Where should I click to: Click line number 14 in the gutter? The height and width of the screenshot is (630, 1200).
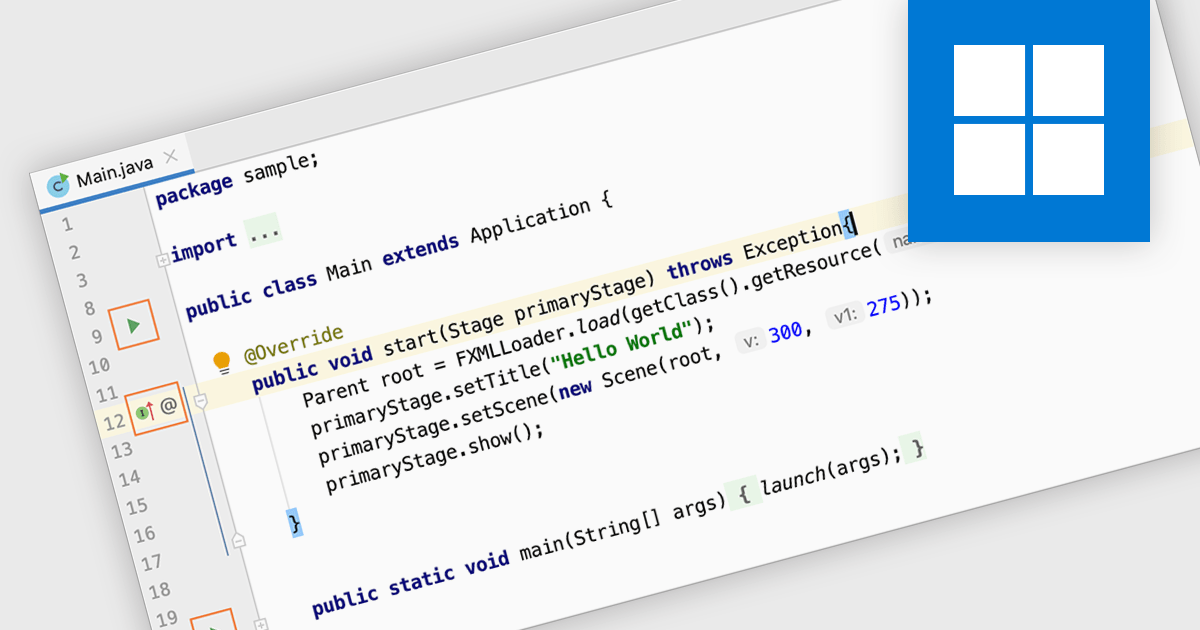click(x=129, y=478)
